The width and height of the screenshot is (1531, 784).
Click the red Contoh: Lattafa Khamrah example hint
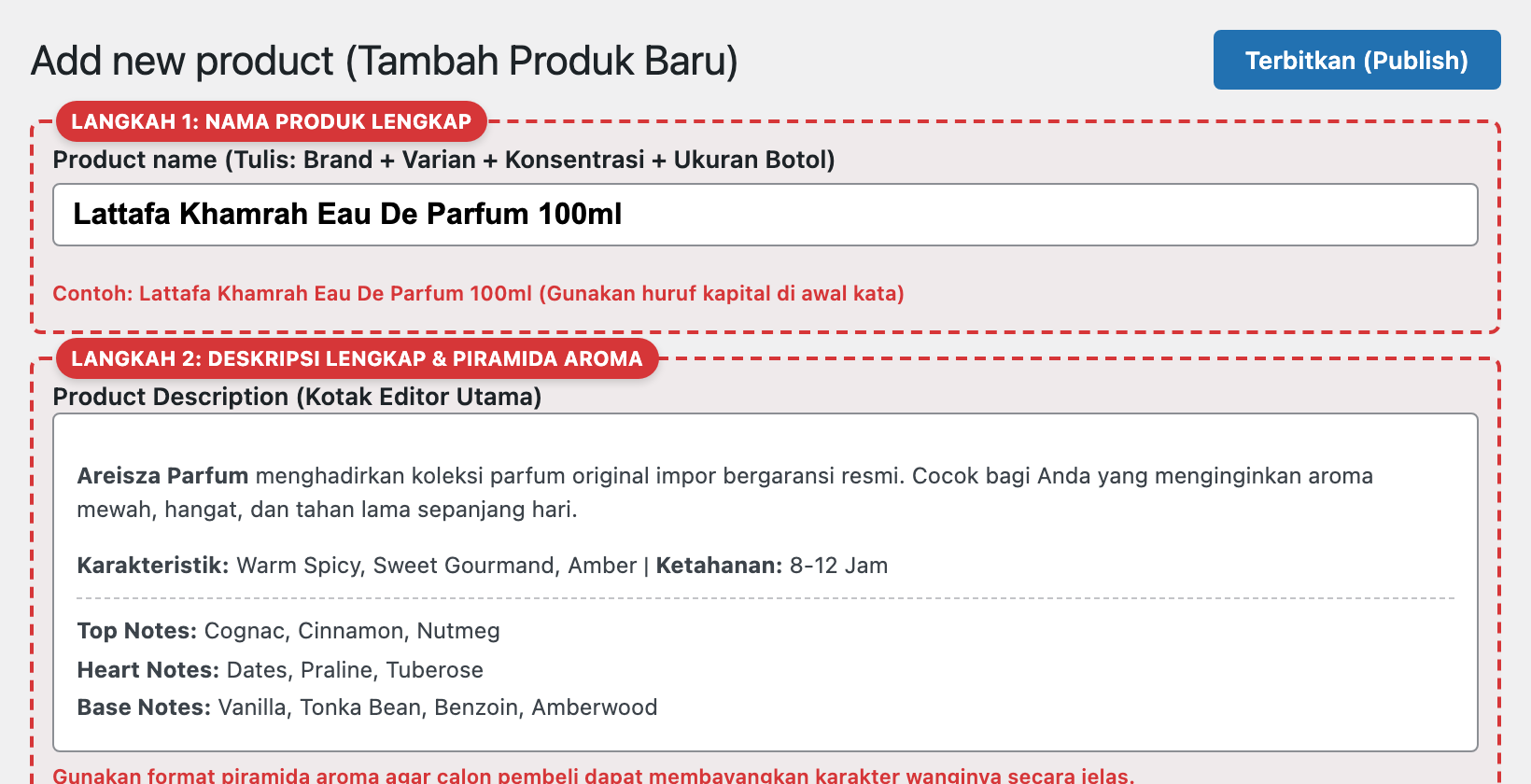tap(478, 293)
